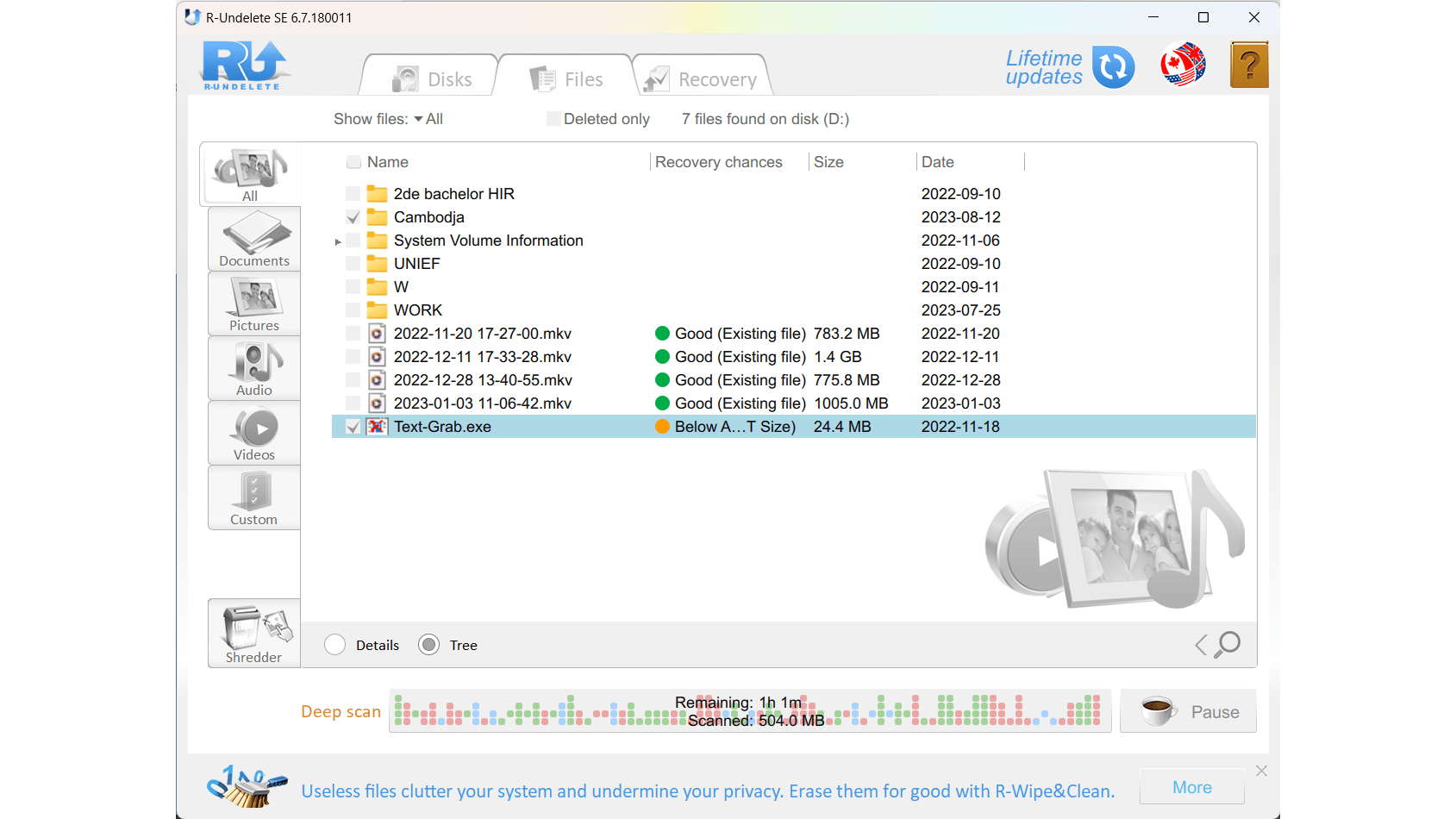
Task: Select the Text-Grab.exe file name
Action: [442, 427]
